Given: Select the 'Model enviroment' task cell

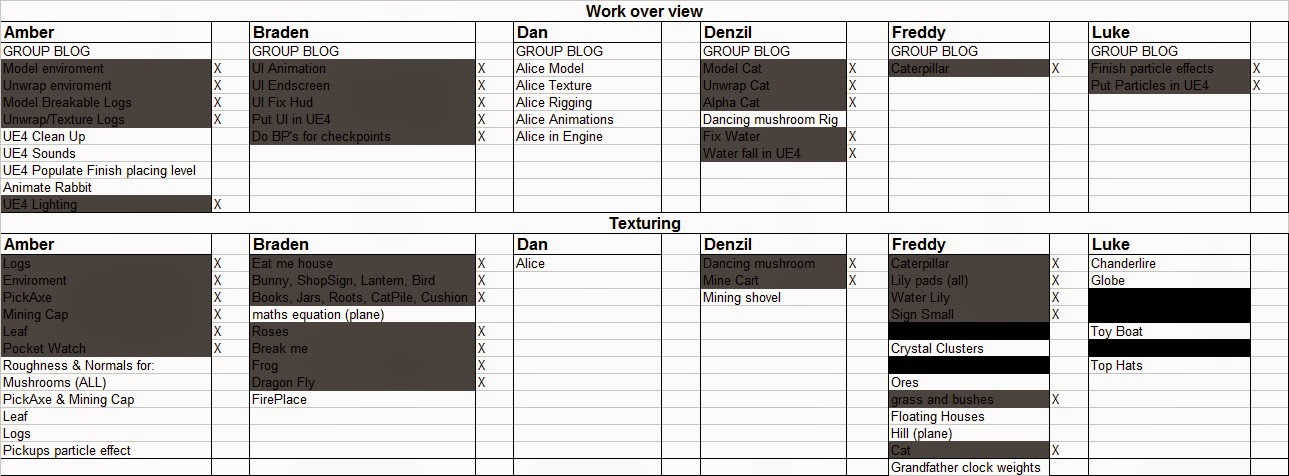Looking at the screenshot, I should pyautogui.click(x=106, y=69).
